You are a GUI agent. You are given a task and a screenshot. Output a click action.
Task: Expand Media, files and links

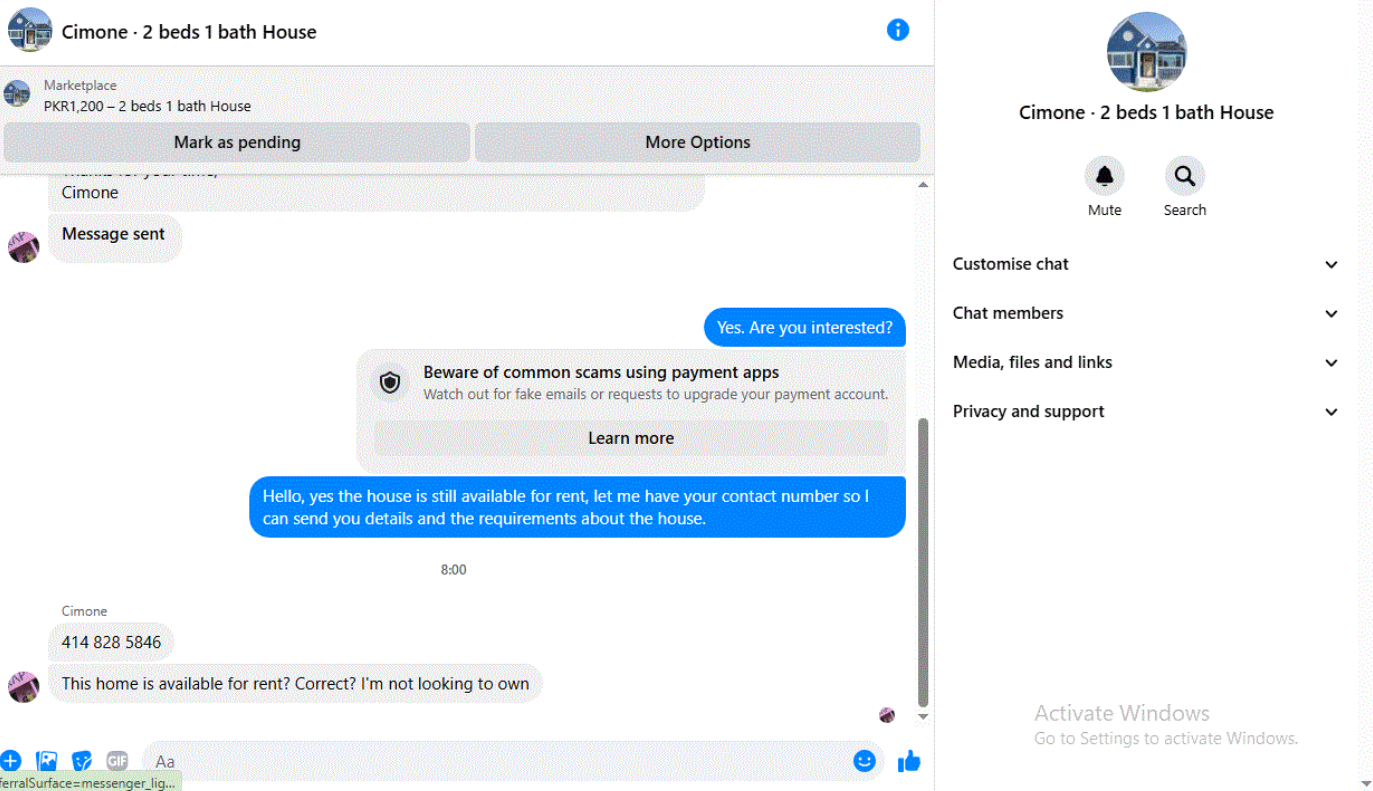point(1145,362)
